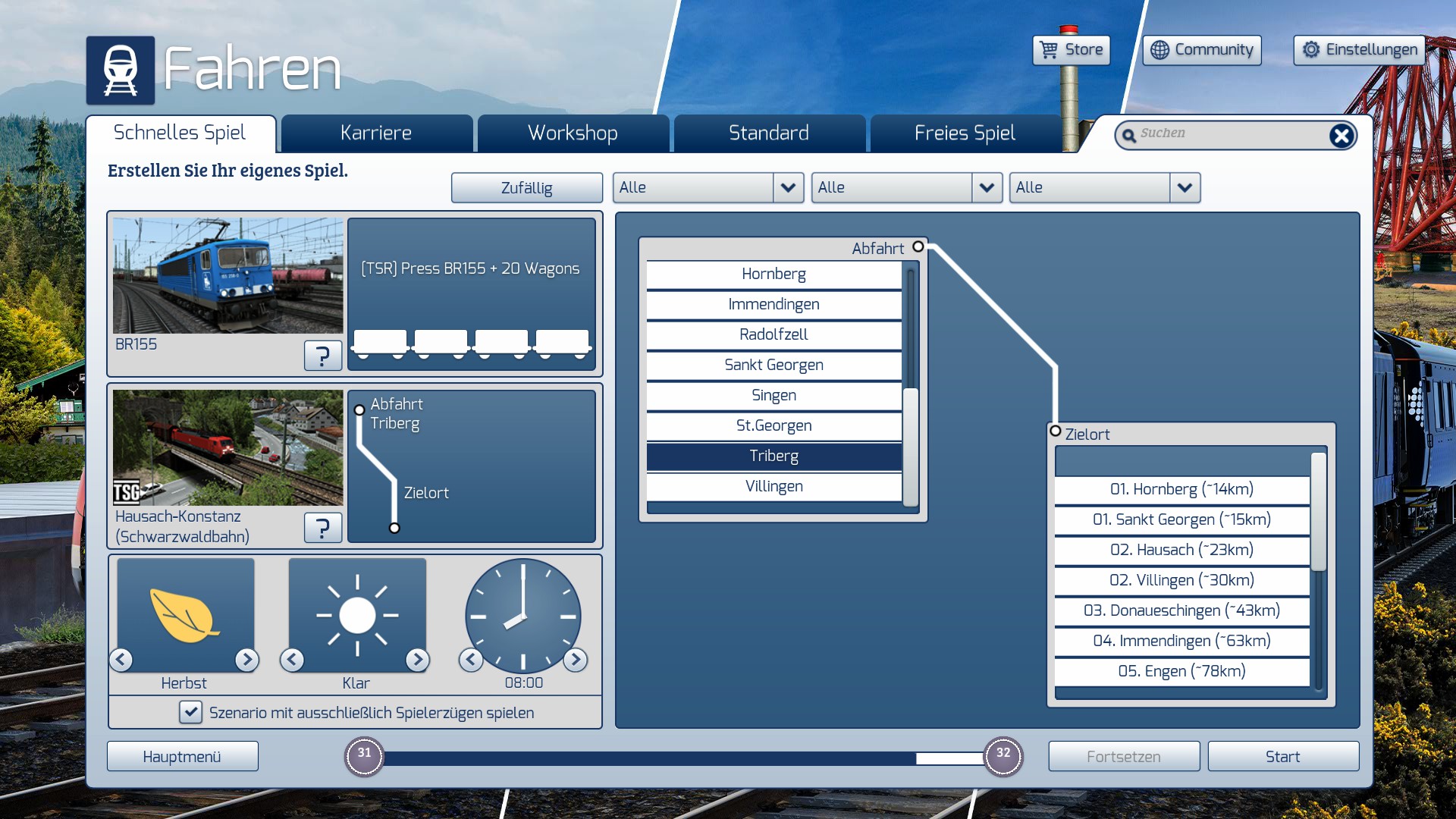Viewport: 1456px width, 819px height.
Task: Open route info question mark for Hausach-Konstanz
Action: [322, 527]
